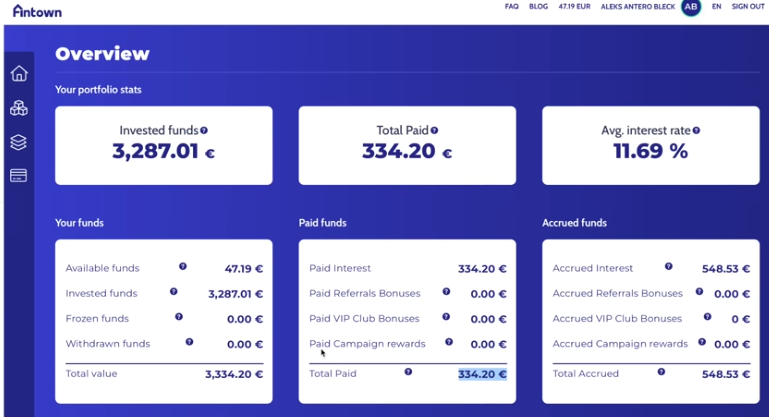The height and width of the screenshot is (417, 769).
Task: Click the 3,334.20 € Total value amount
Action: tap(234, 374)
